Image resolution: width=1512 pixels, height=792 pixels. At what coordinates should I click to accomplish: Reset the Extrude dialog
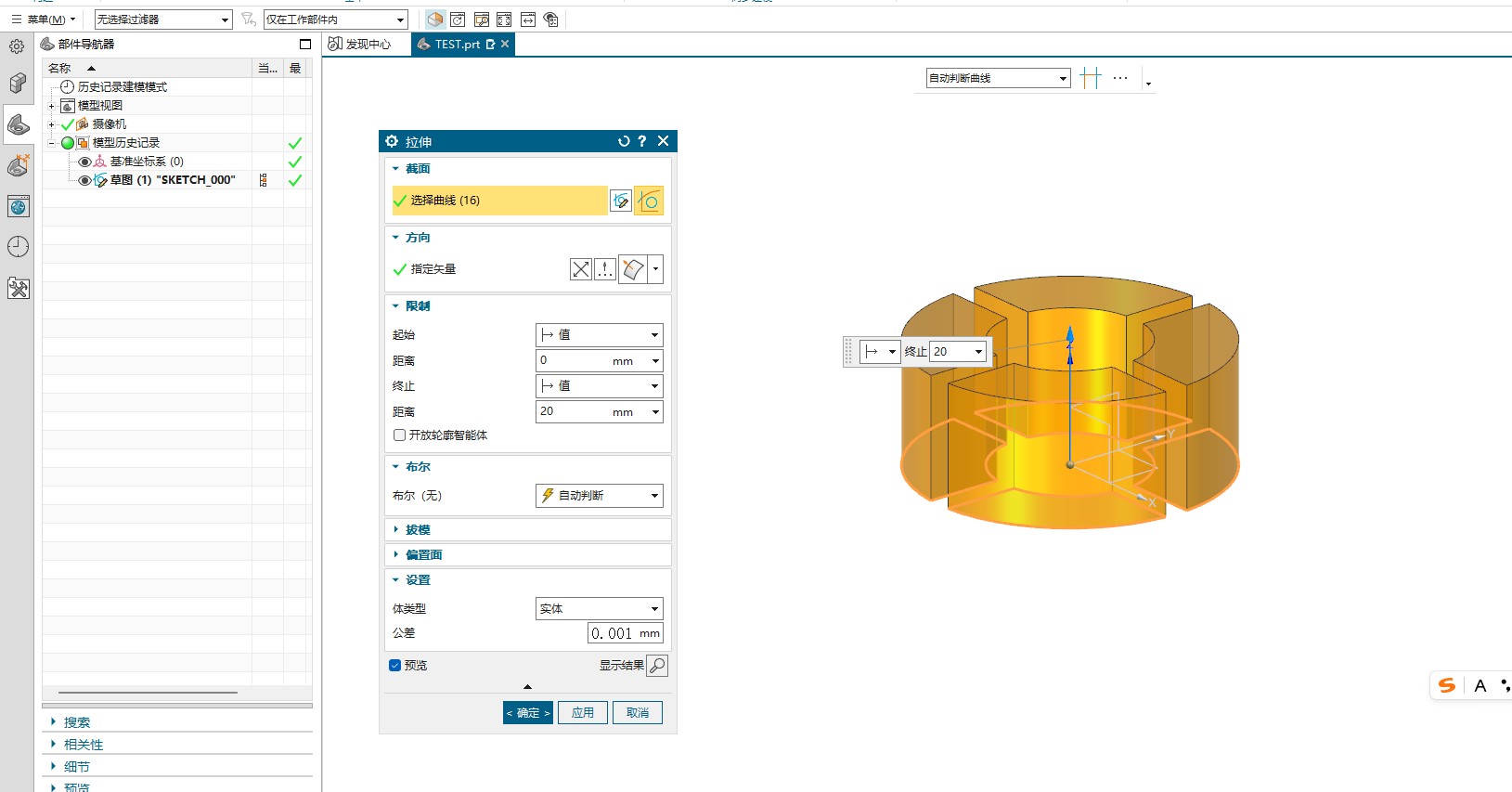pyautogui.click(x=624, y=141)
